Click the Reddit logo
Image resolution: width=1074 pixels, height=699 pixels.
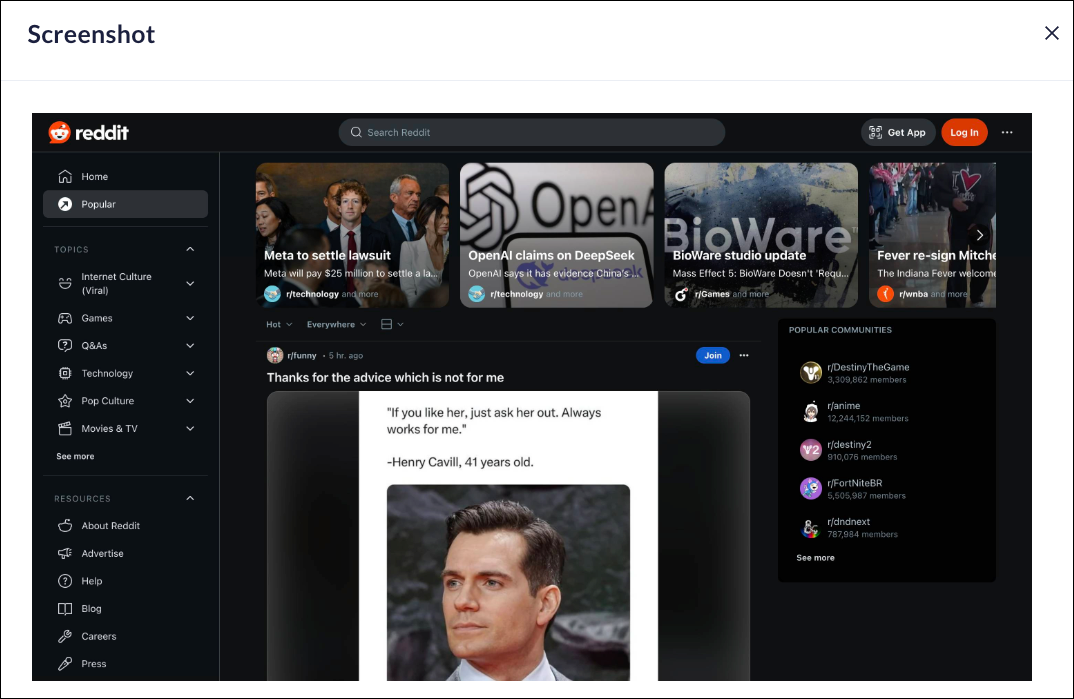click(x=89, y=132)
